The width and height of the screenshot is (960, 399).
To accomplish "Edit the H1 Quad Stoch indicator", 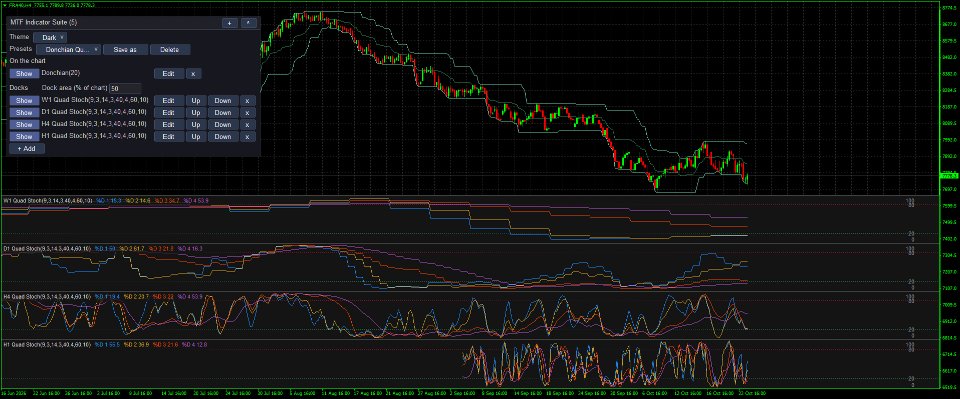I will pyautogui.click(x=168, y=136).
